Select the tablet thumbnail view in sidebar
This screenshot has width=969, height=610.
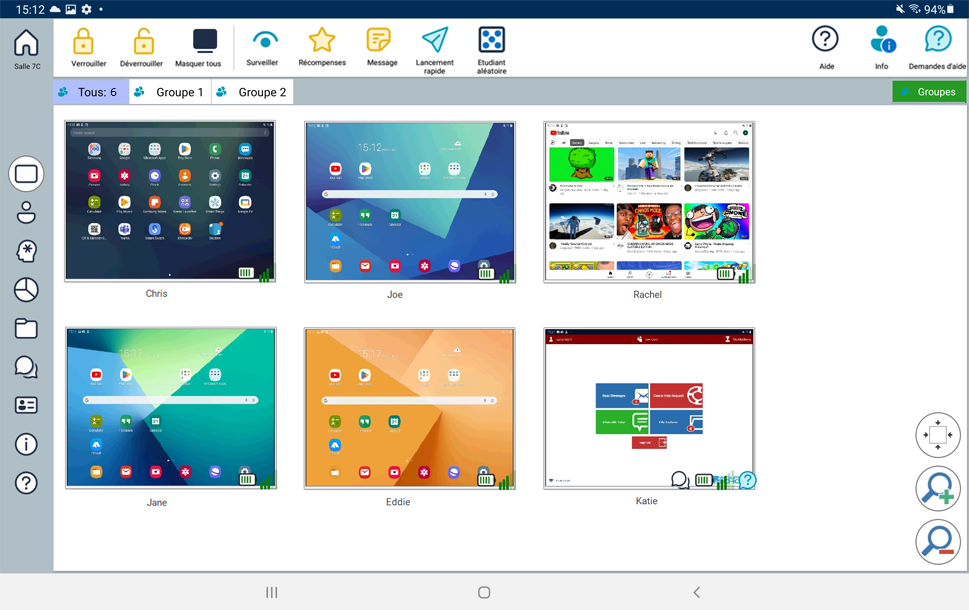pyautogui.click(x=26, y=174)
